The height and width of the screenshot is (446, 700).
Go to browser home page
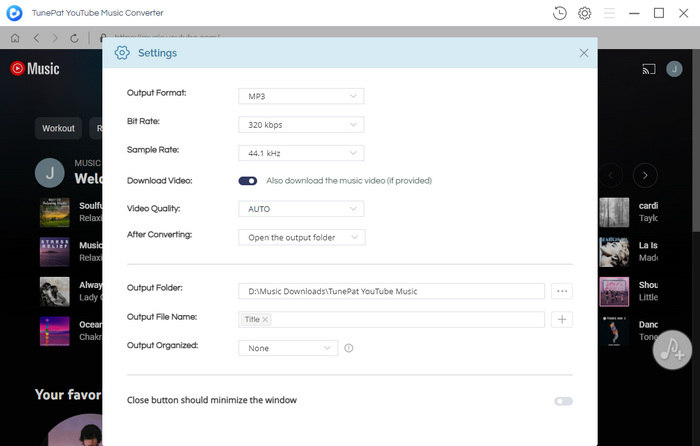(15, 38)
